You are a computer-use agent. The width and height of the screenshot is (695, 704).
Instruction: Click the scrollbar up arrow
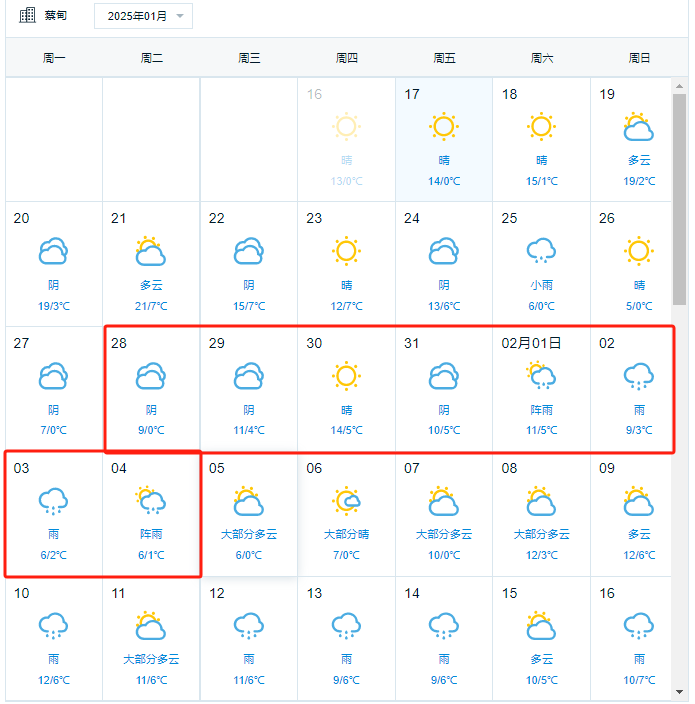[x=679, y=86]
